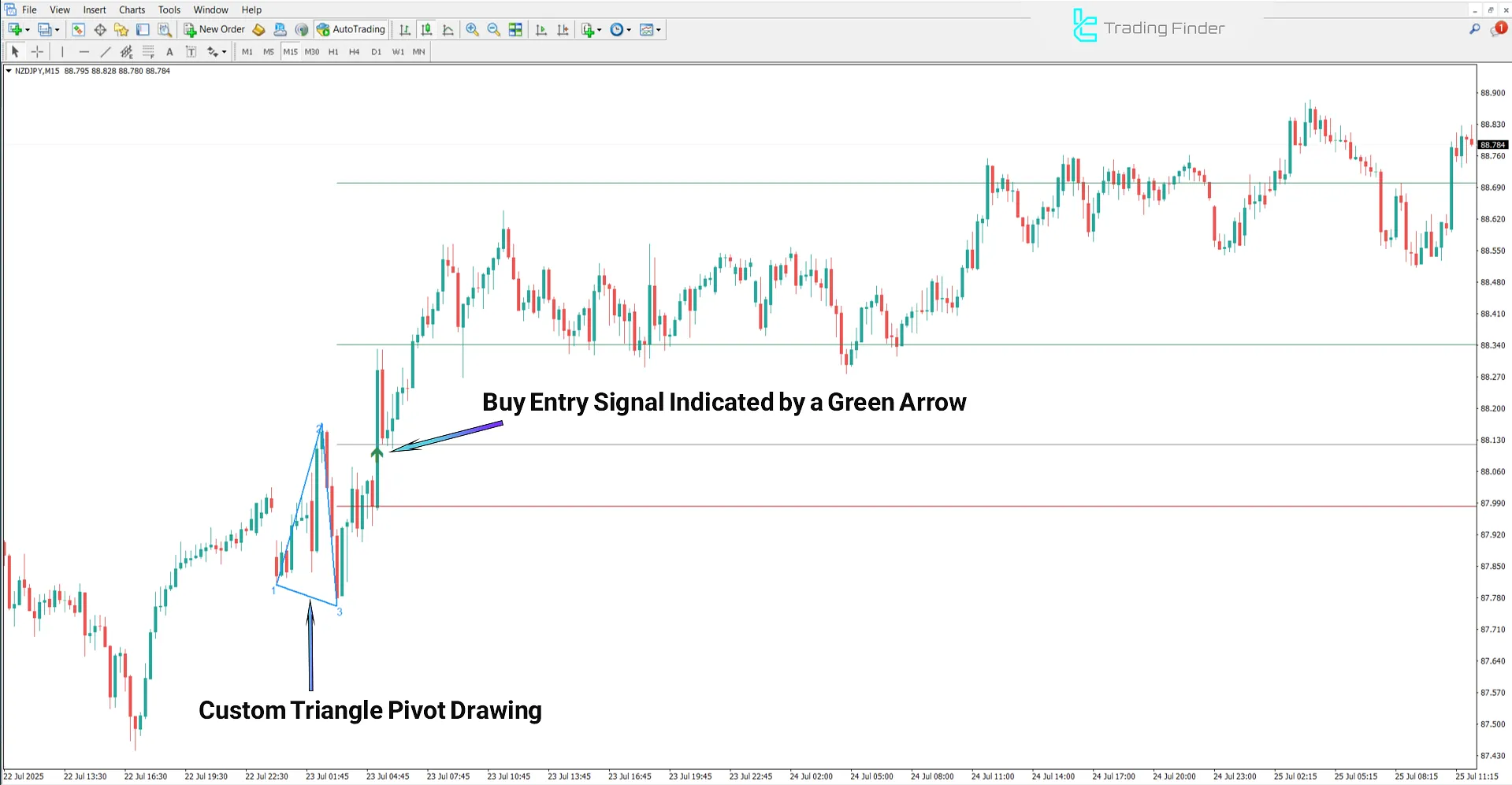The width and height of the screenshot is (1512, 785).
Task: Click the Tile Windows icon
Action: [x=515, y=29]
